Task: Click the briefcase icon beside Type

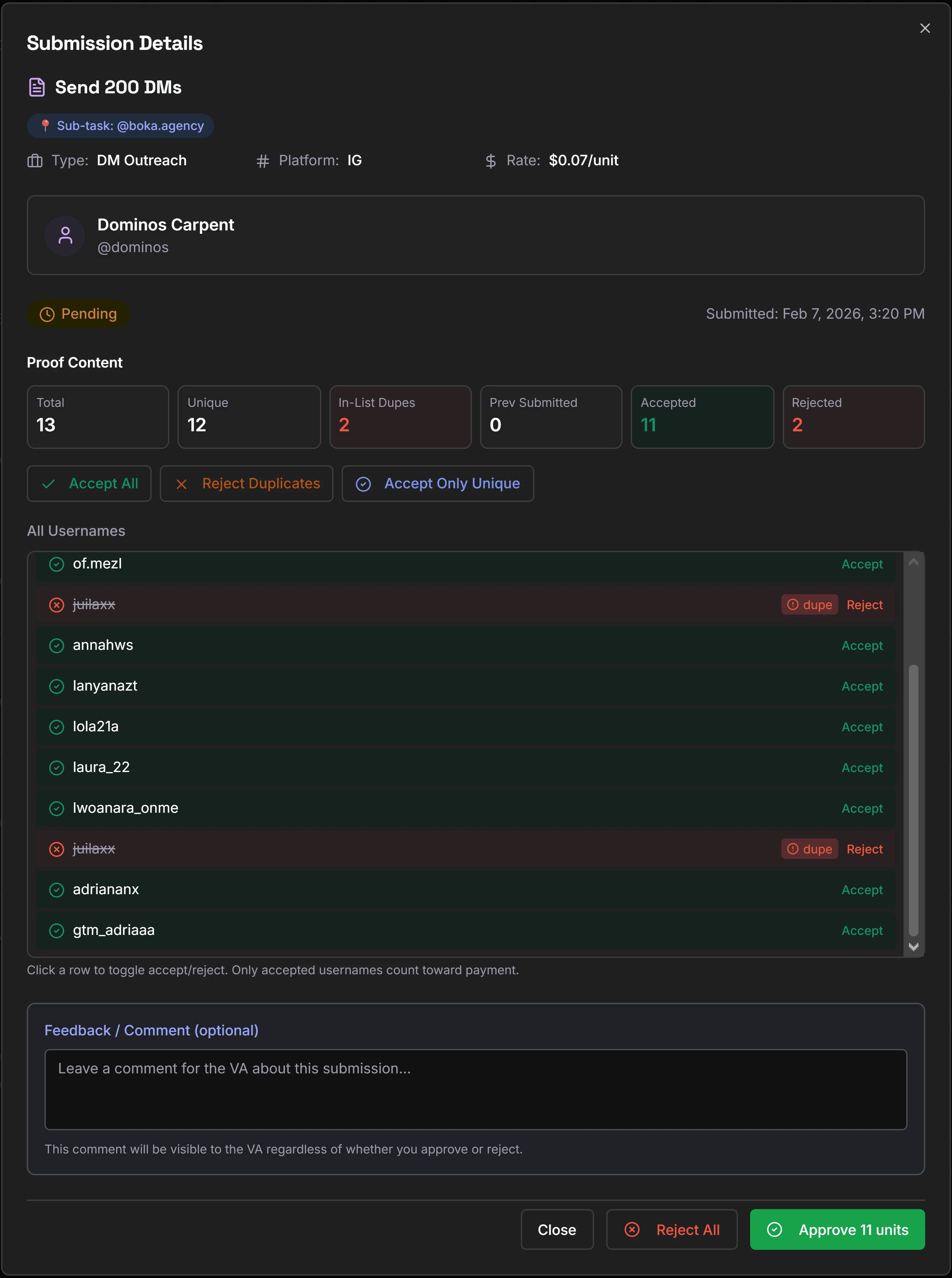Action: click(35, 161)
